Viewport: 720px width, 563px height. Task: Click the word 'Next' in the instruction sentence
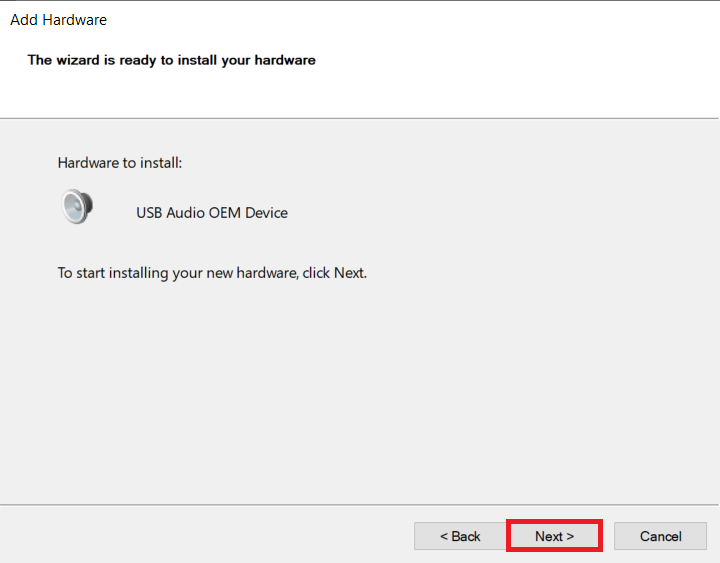[349, 272]
